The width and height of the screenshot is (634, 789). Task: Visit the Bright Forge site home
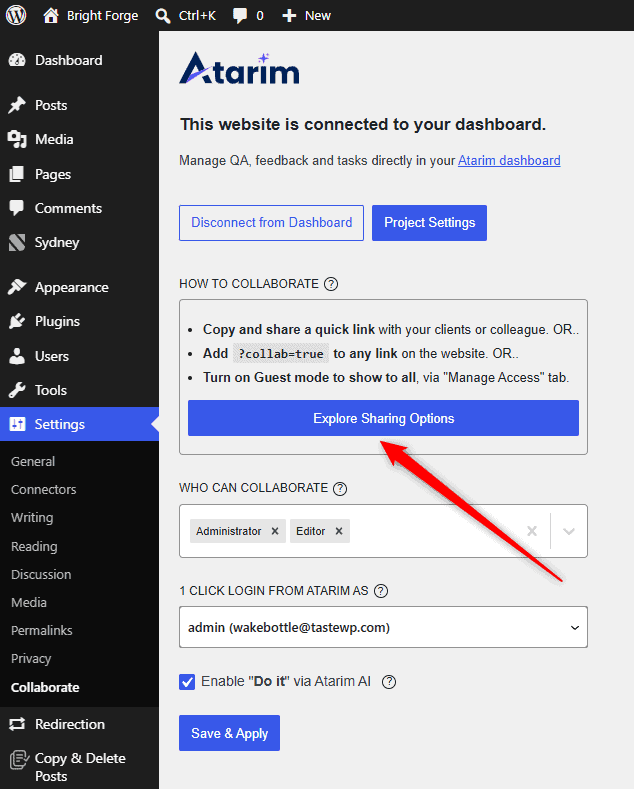point(51,16)
